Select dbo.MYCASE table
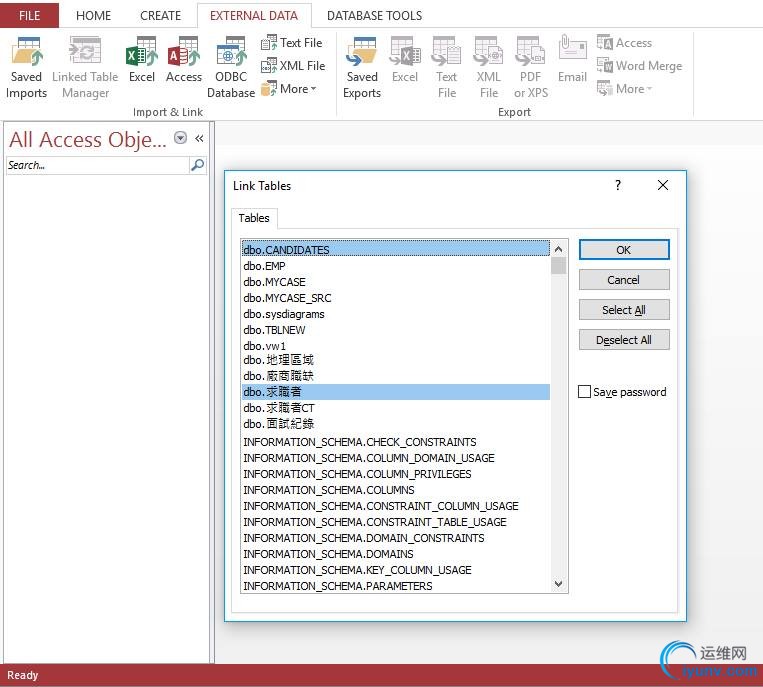Image resolution: width=763 pixels, height=687 pixels. point(396,282)
